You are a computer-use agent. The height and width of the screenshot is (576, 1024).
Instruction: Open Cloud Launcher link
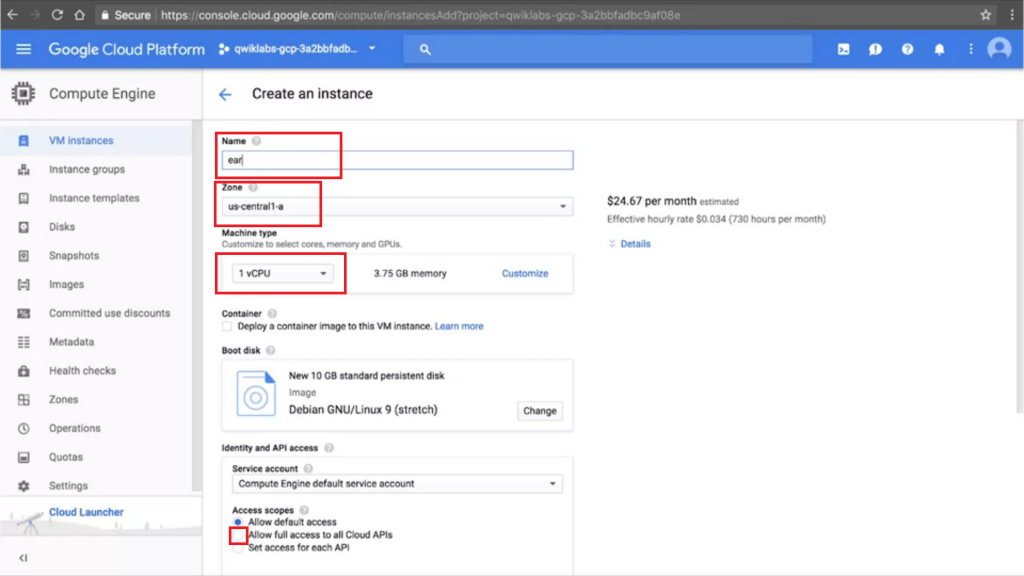point(86,512)
